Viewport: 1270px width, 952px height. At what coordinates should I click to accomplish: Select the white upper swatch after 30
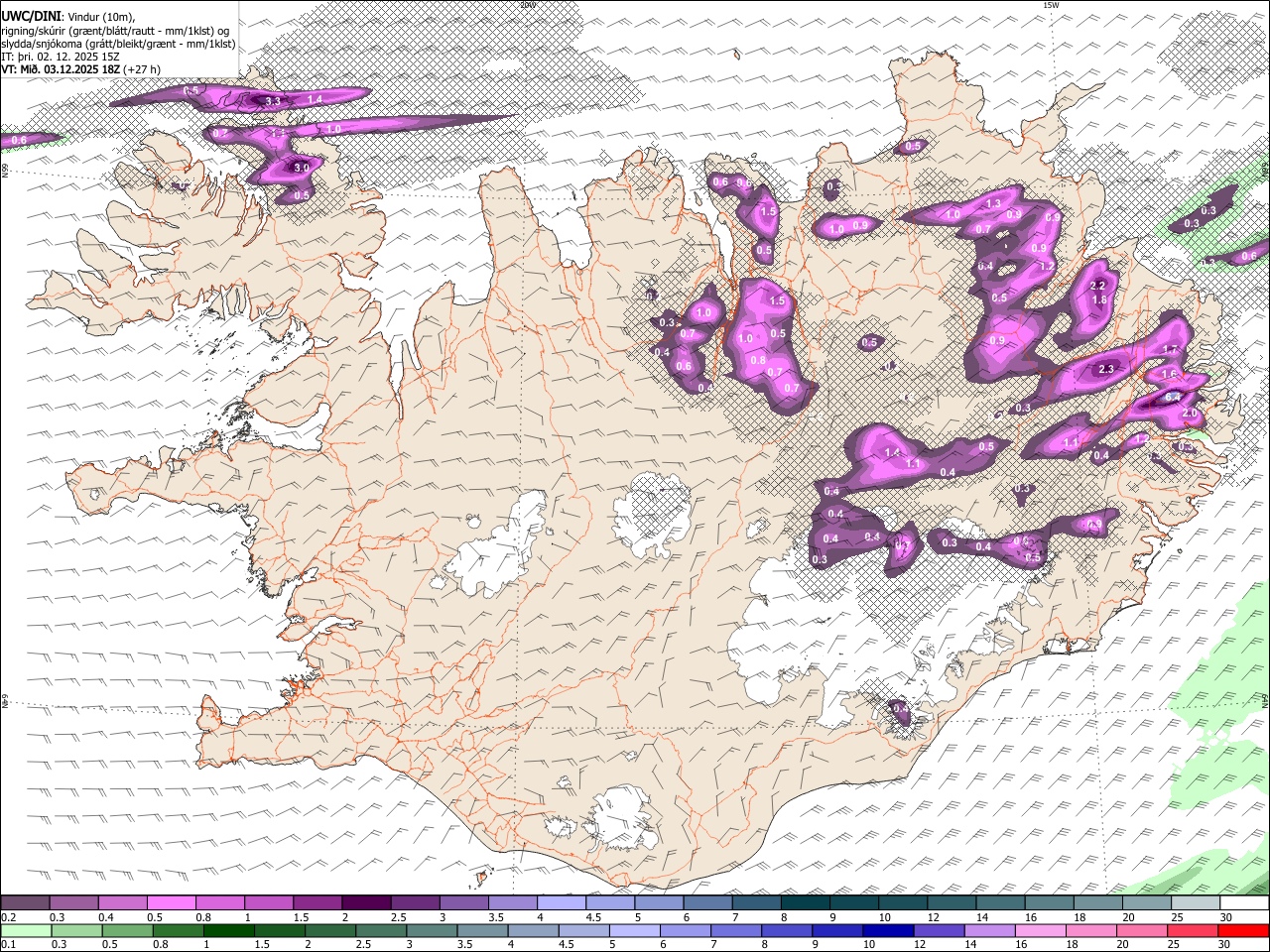pos(1244,903)
